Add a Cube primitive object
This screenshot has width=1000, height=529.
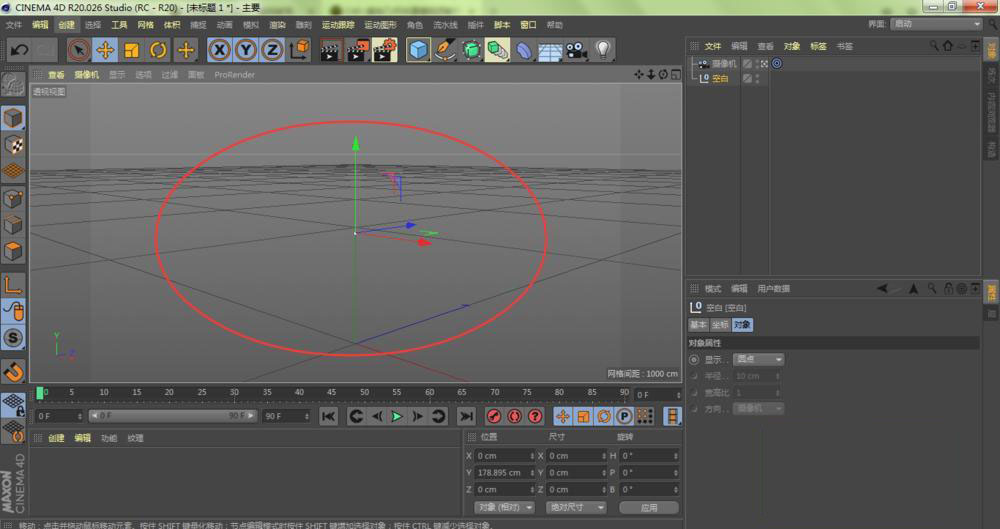pyautogui.click(x=418, y=50)
